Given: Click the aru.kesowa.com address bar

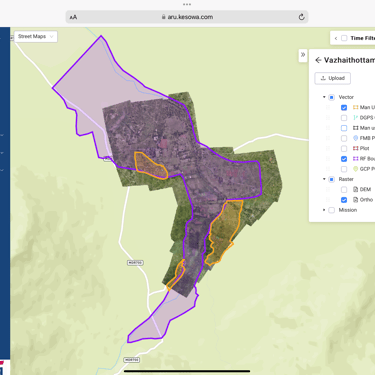Looking at the screenshot, I should click(x=187, y=17).
